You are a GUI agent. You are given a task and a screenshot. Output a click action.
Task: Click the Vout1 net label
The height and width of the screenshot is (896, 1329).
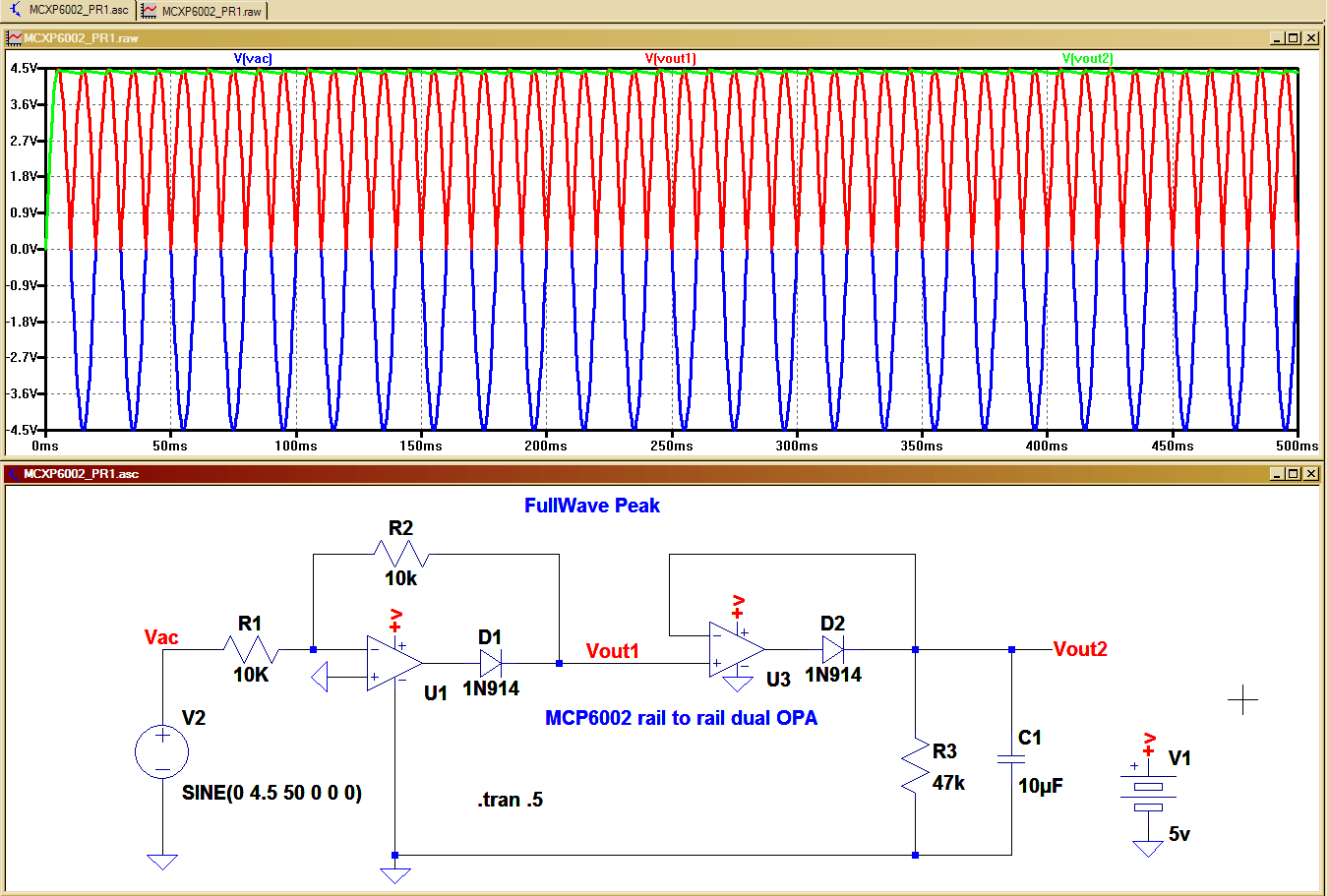612,651
